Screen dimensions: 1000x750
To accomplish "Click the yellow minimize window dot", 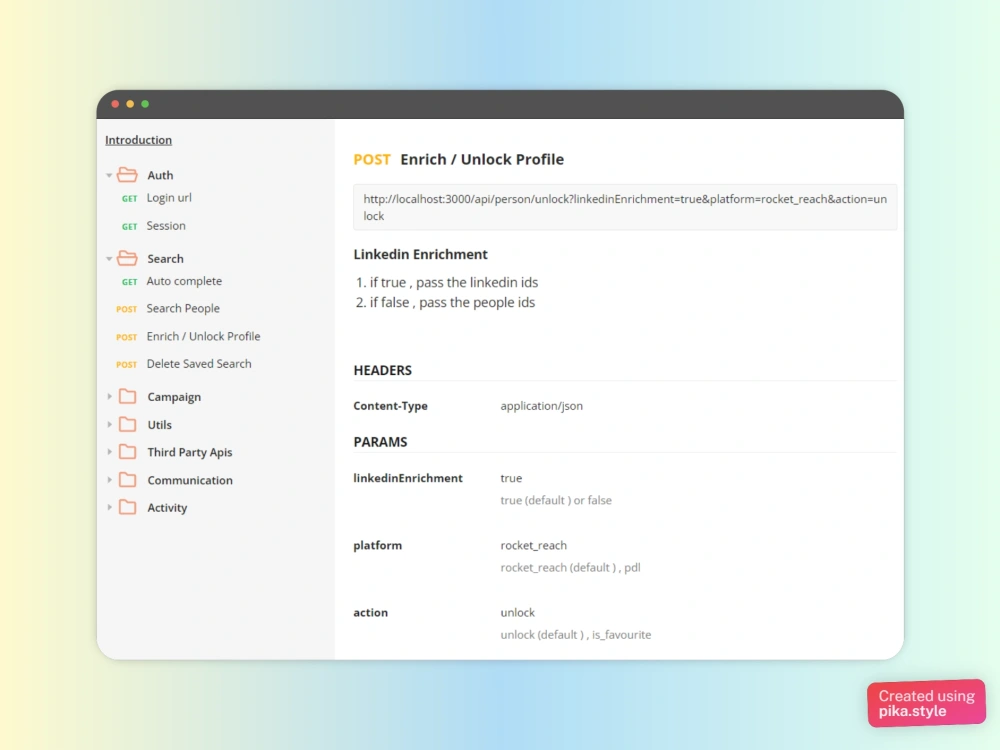I will [x=130, y=104].
